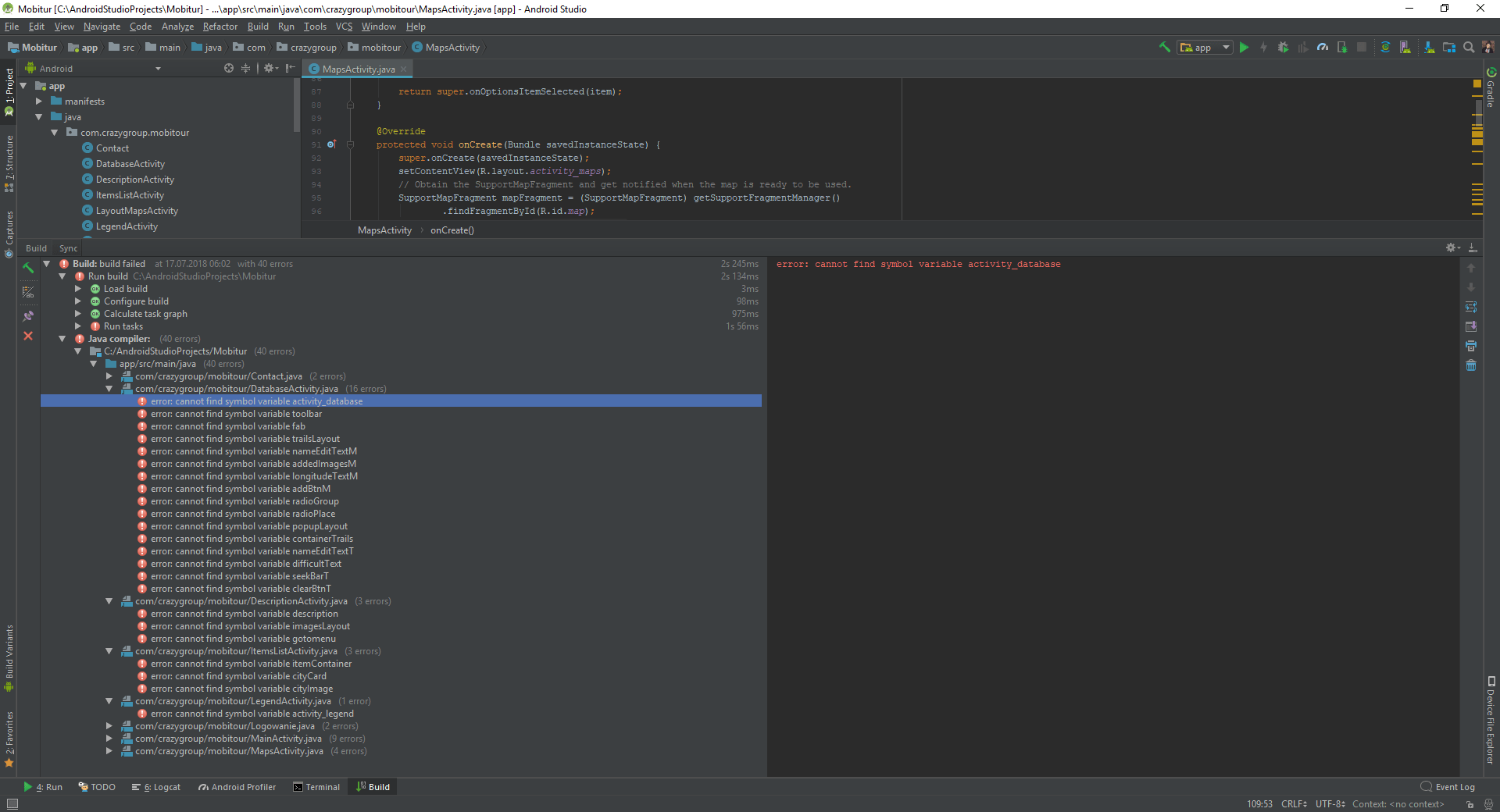Switch to the Sync tab in Build panel

(x=67, y=248)
